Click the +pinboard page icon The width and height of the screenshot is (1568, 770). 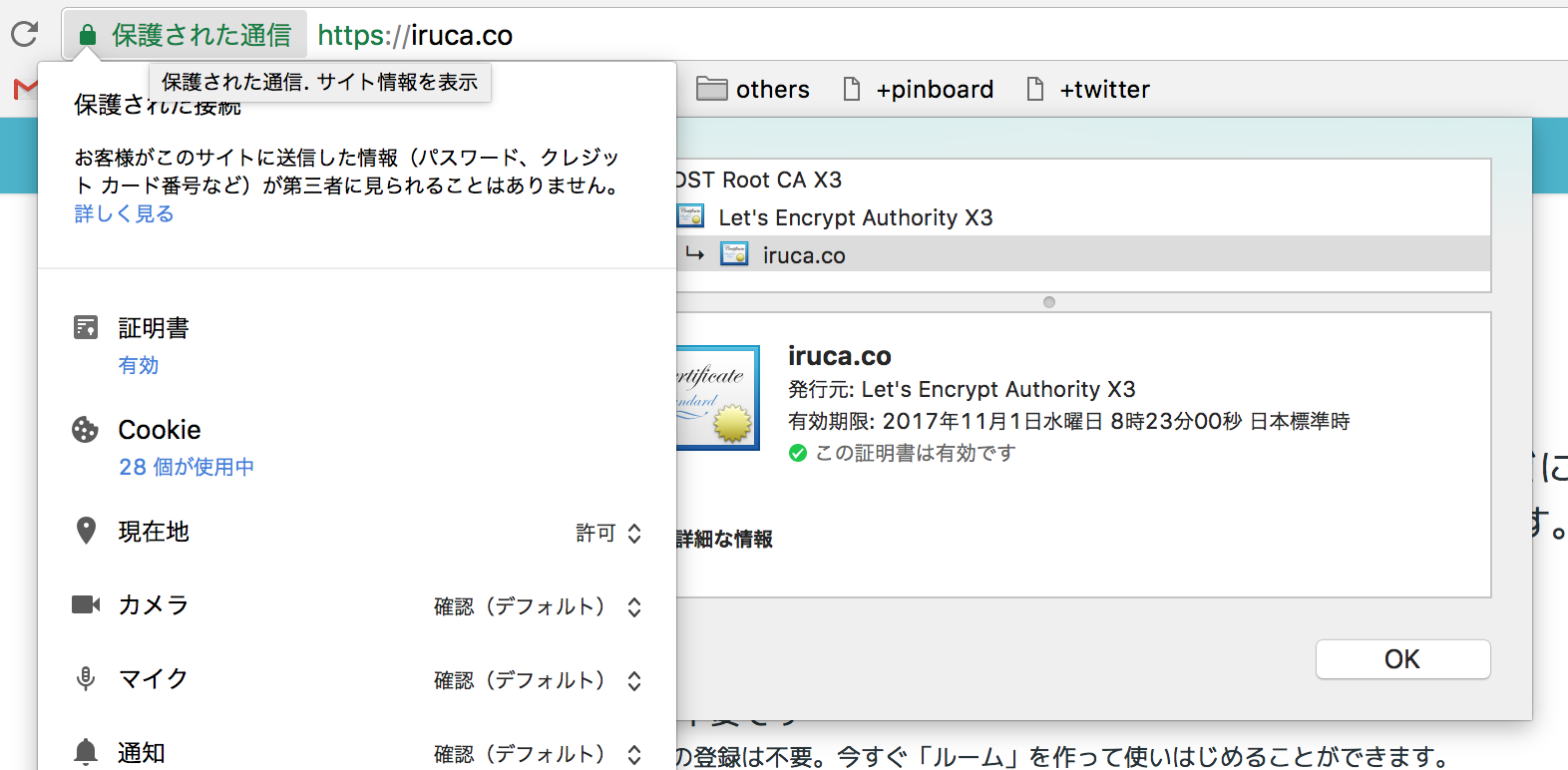tap(852, 90)
